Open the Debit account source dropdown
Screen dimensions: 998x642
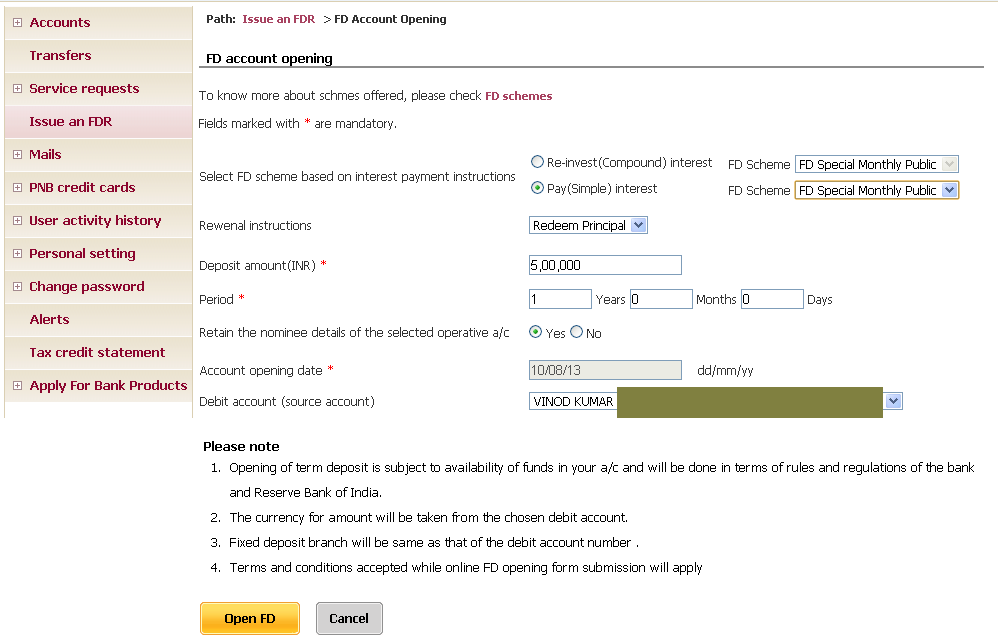tap(893, 400)
